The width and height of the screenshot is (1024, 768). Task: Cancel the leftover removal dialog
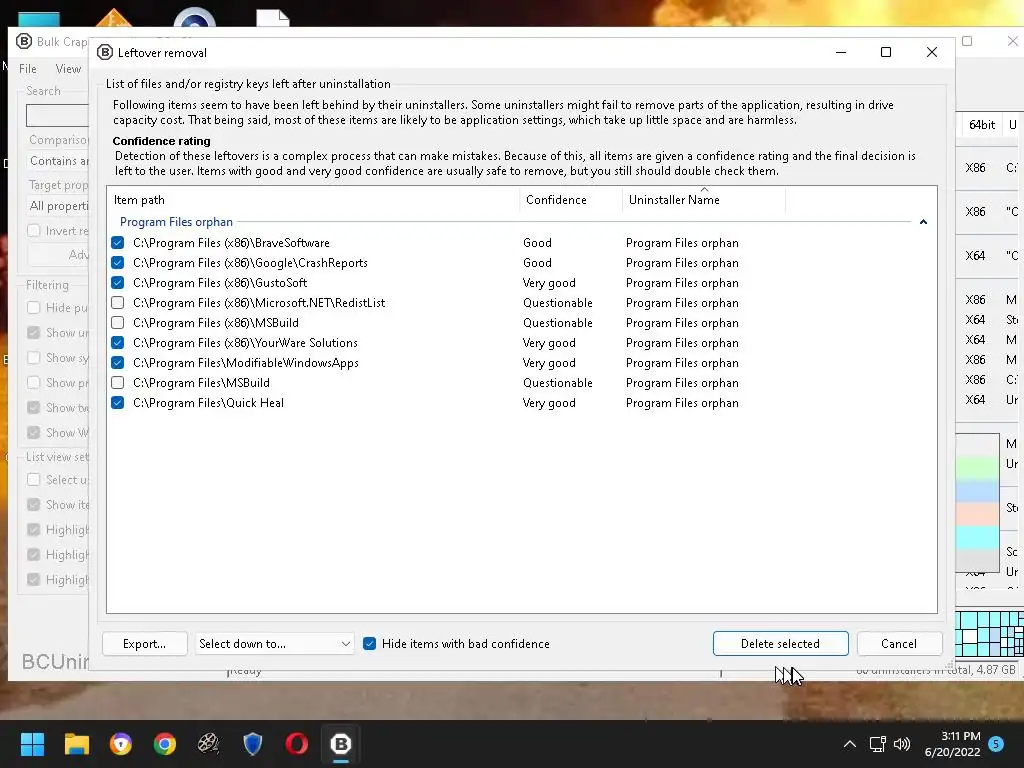pos(899,644)
